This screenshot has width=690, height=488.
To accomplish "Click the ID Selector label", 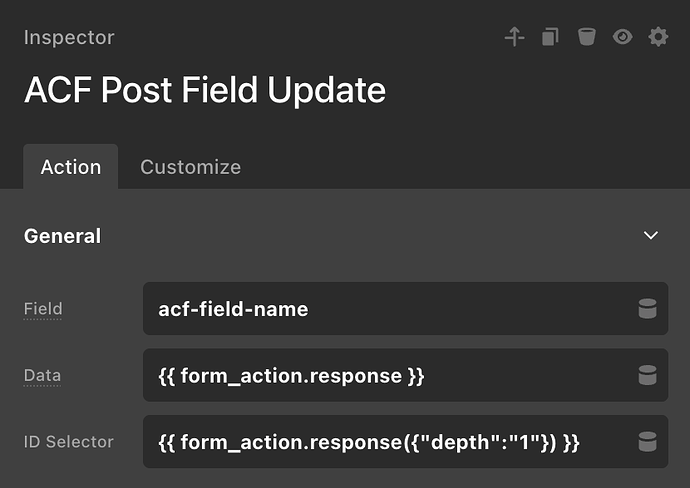I will (x=68, y=441).
